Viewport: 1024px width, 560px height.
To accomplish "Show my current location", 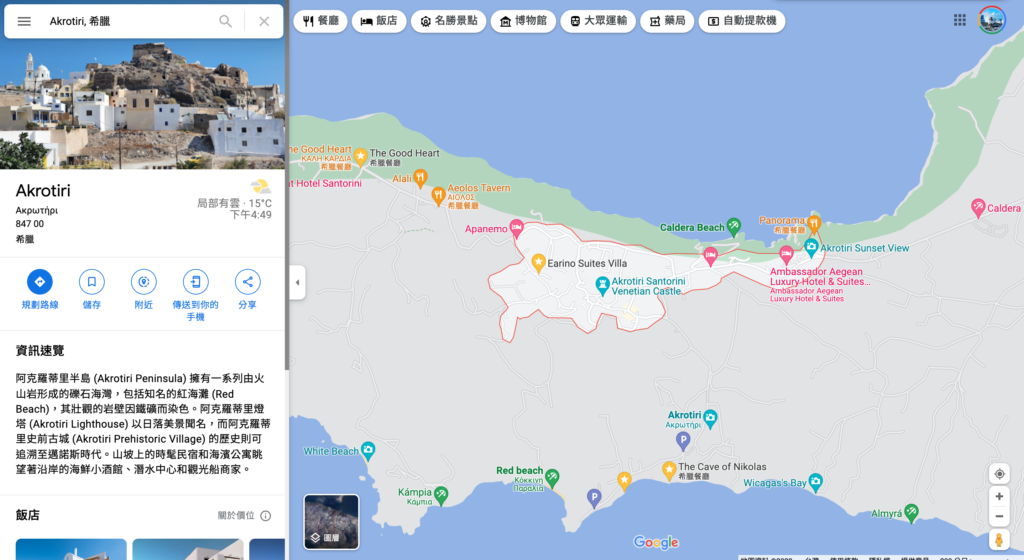I will [x=998, y=474].
